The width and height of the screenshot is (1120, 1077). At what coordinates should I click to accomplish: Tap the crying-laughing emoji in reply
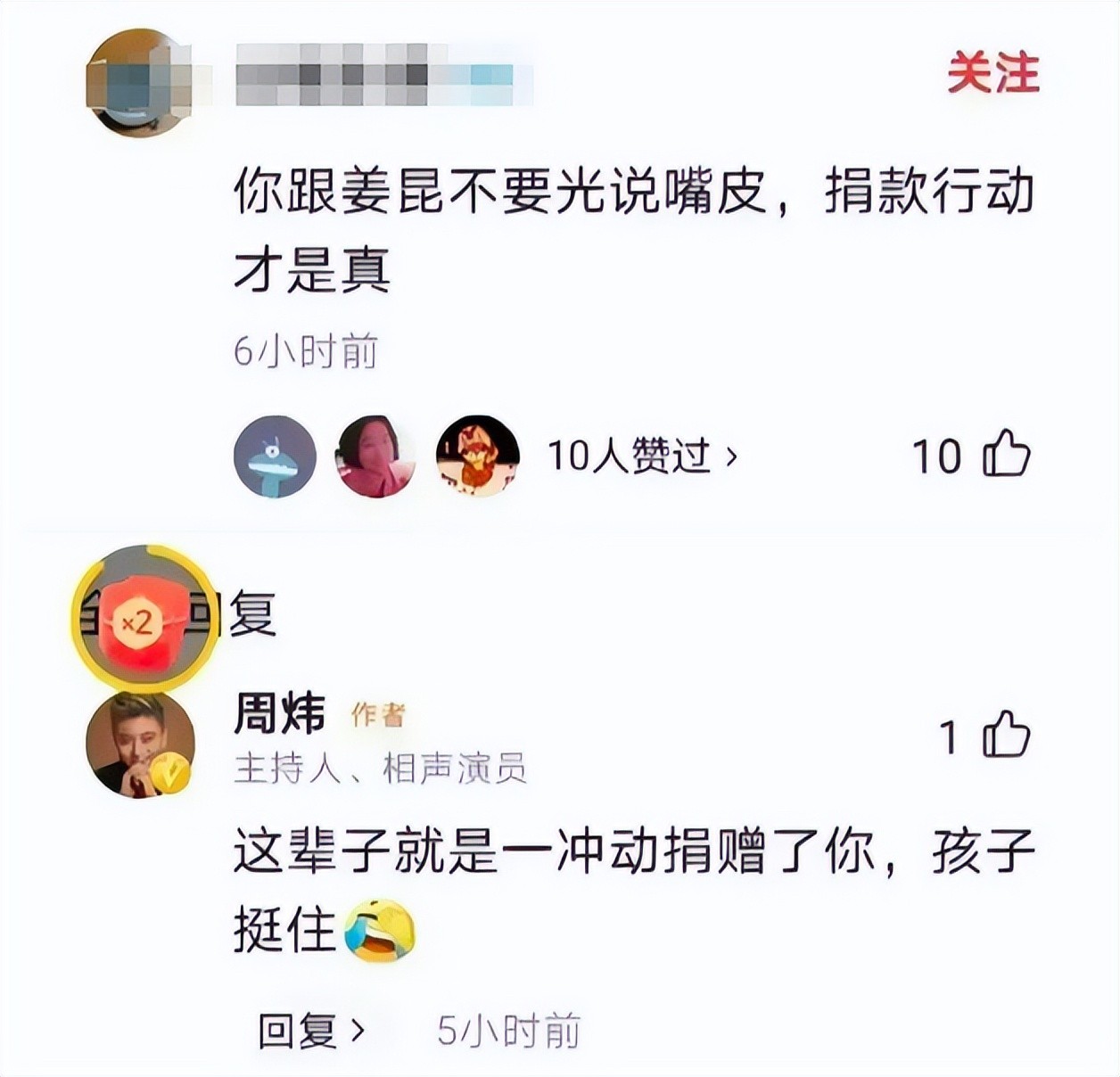click(381, 931)
